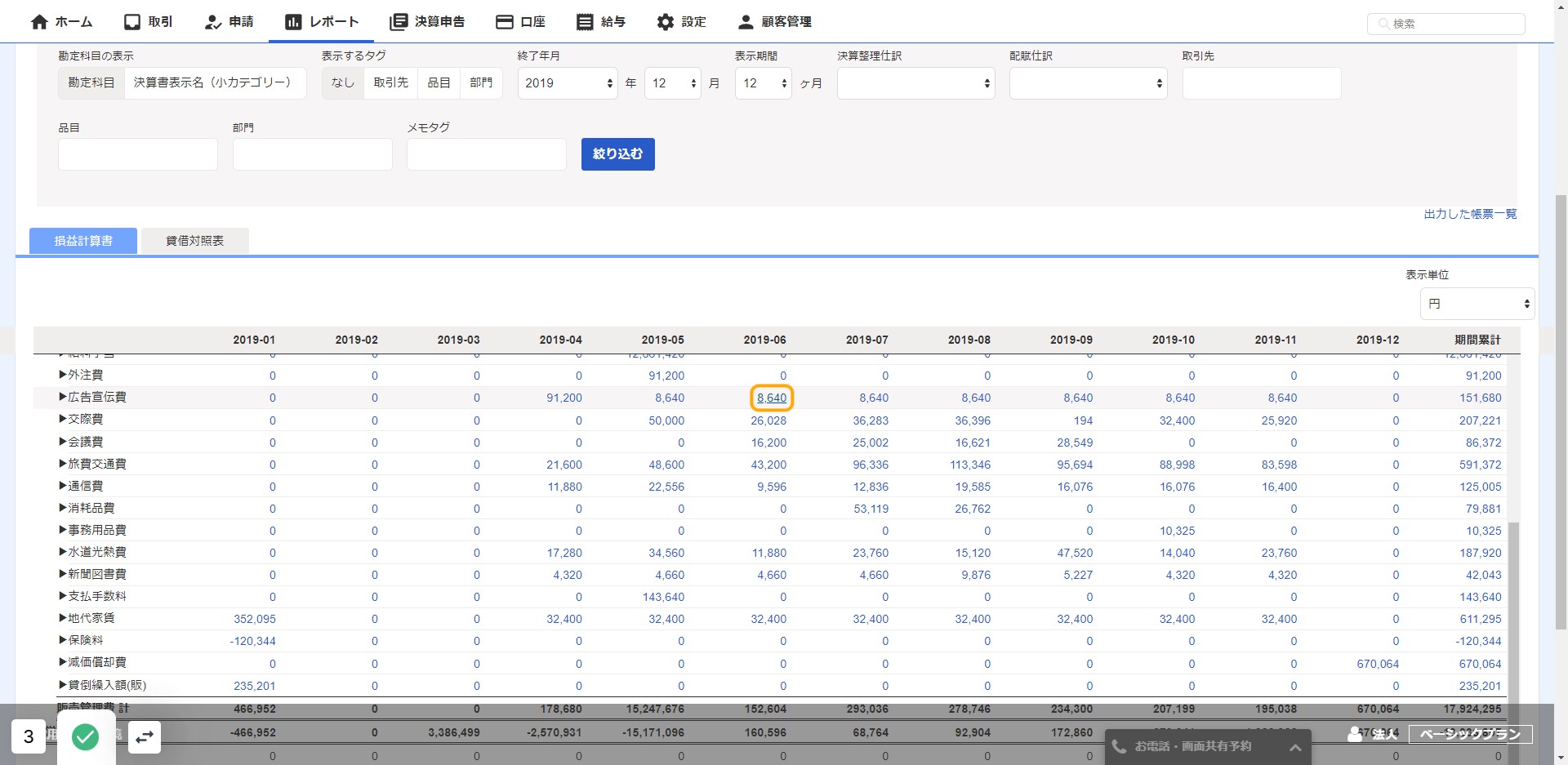The height and width of the screenshot is (765, 1568).
Task: Click the 品目 filter input field
Action: click(x=138, y=154)
